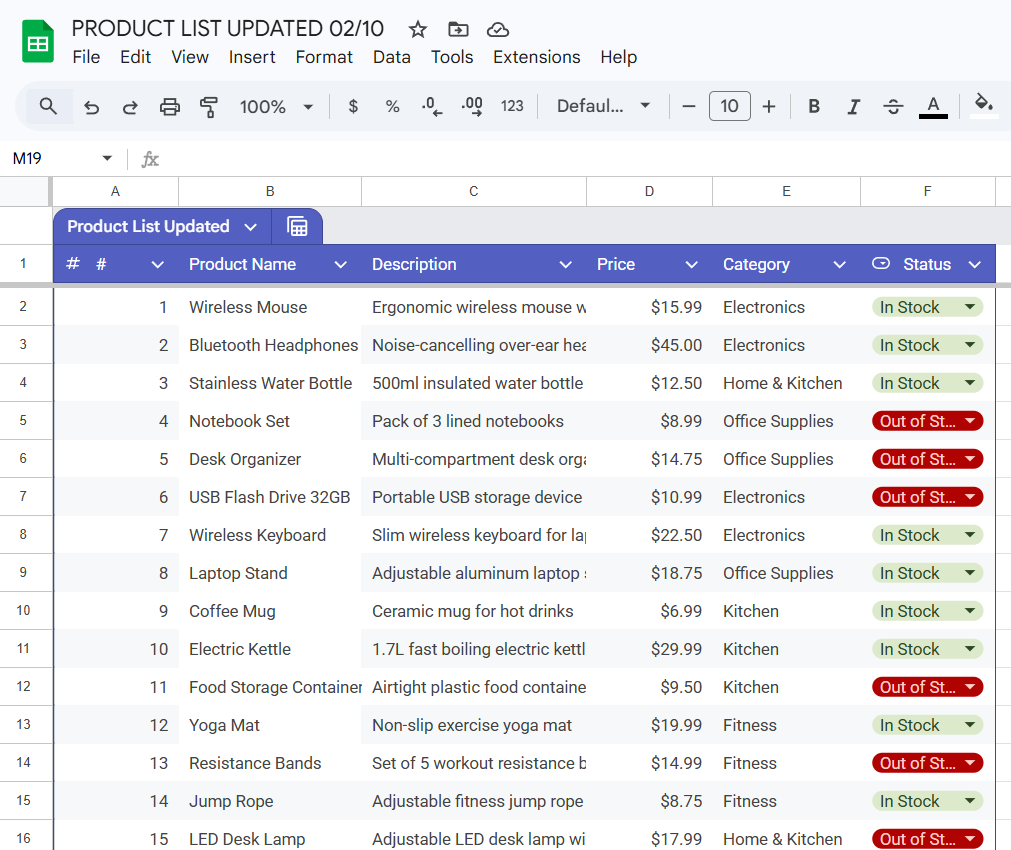Select the paint format tool
Image resolution: width=1011 pixels, height=850 pixels.
[208, 106]
